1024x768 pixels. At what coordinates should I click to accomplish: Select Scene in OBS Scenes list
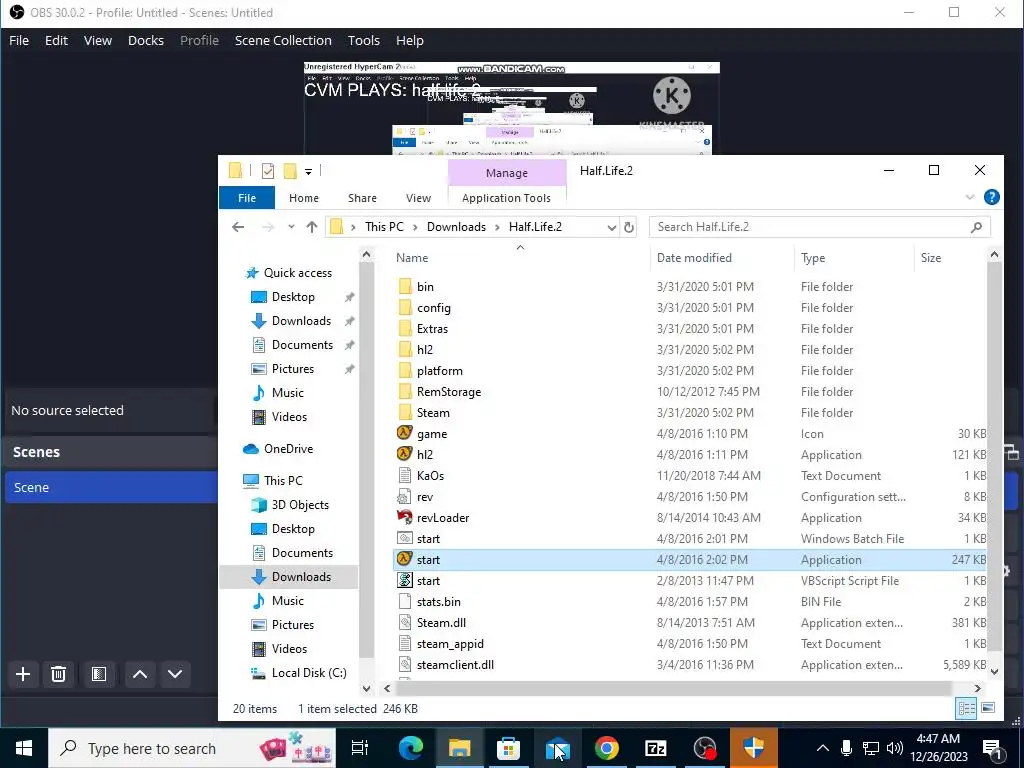111,488
